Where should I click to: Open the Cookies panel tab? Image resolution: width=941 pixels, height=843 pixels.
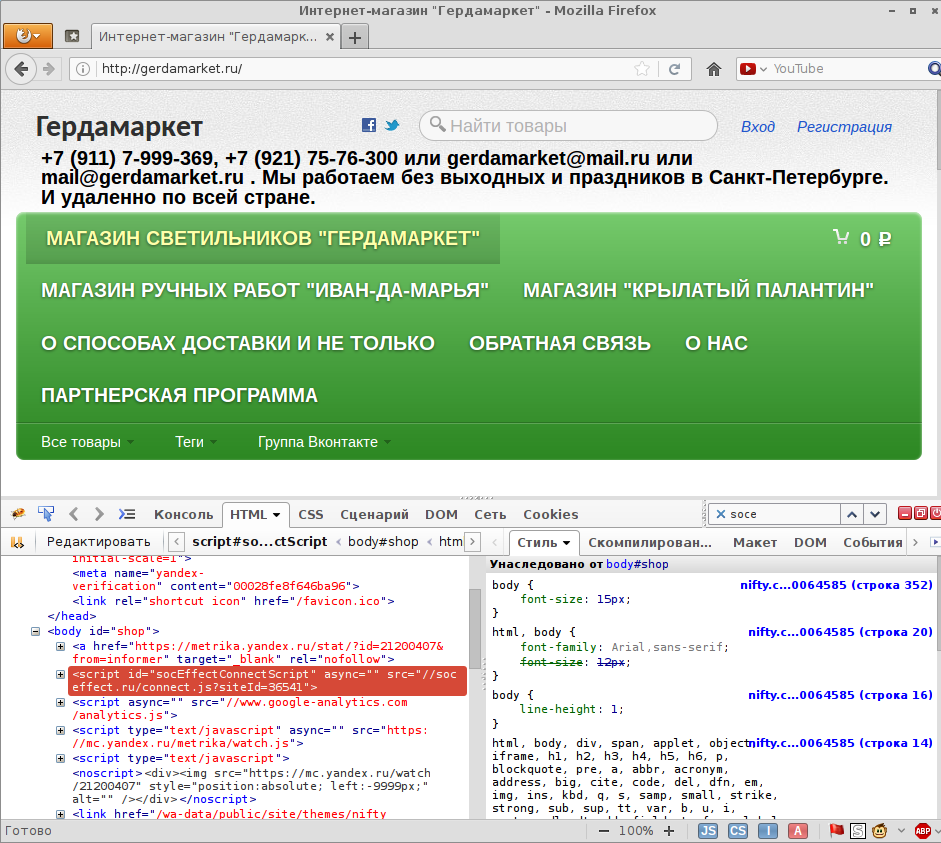[x=550, y=514]
